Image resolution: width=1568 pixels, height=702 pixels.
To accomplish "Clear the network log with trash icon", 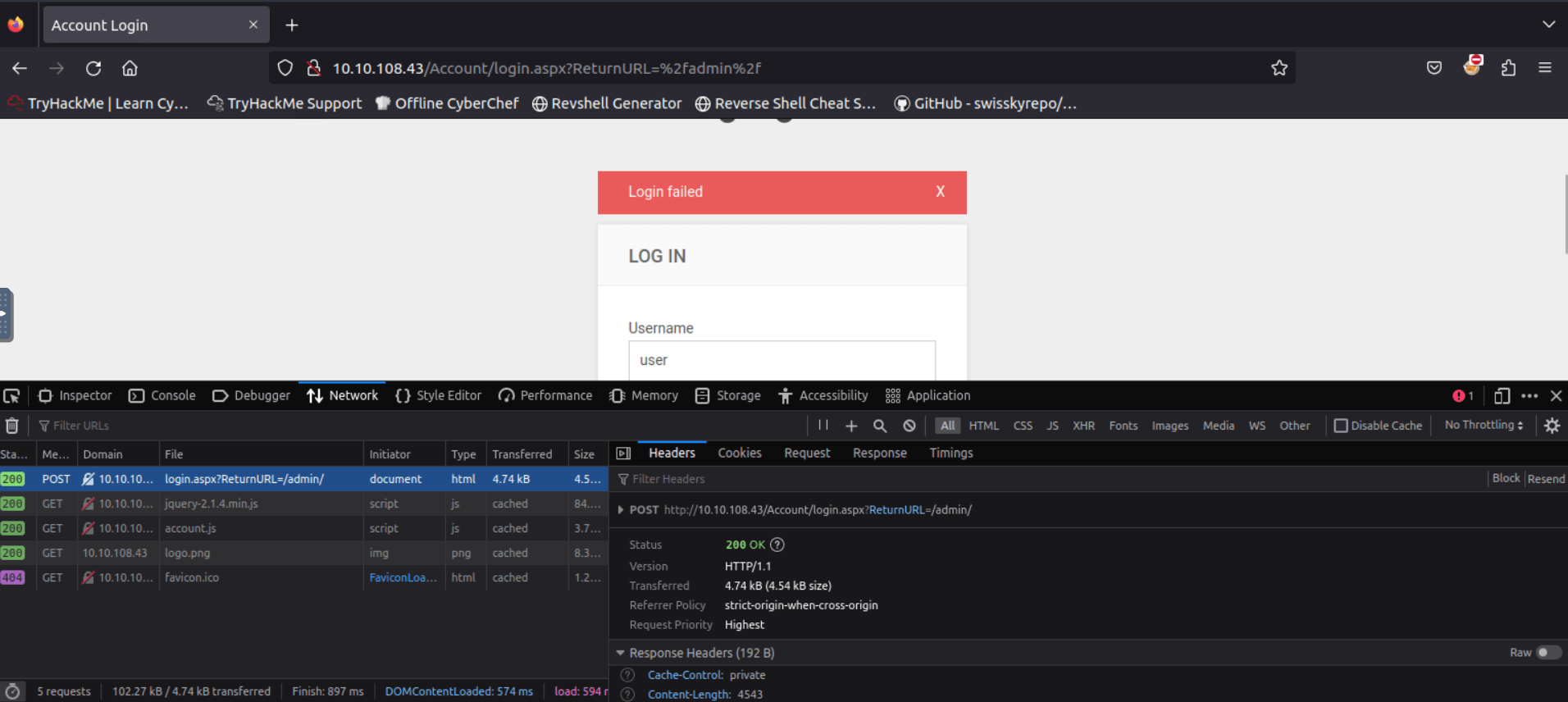I will point(12,426).
